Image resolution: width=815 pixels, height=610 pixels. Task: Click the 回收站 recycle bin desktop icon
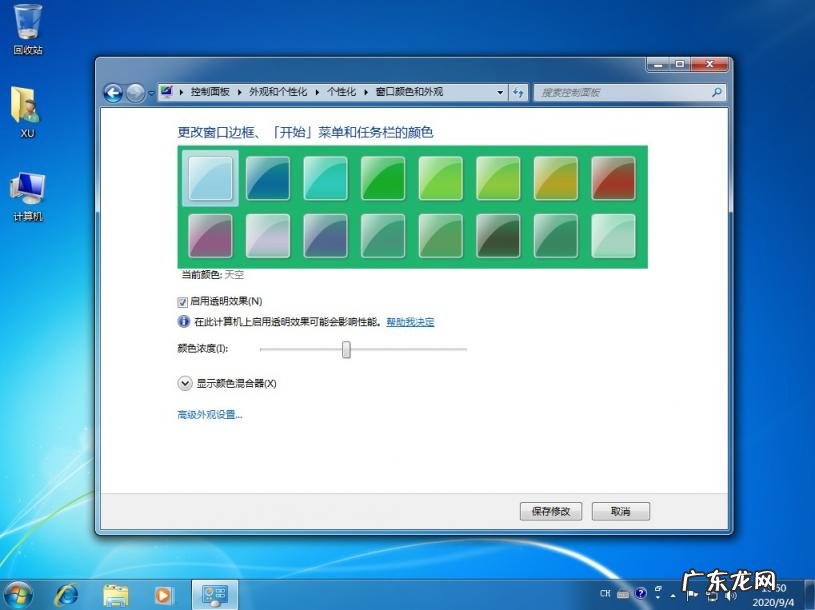pyautogui.click(x=28, y=28)
